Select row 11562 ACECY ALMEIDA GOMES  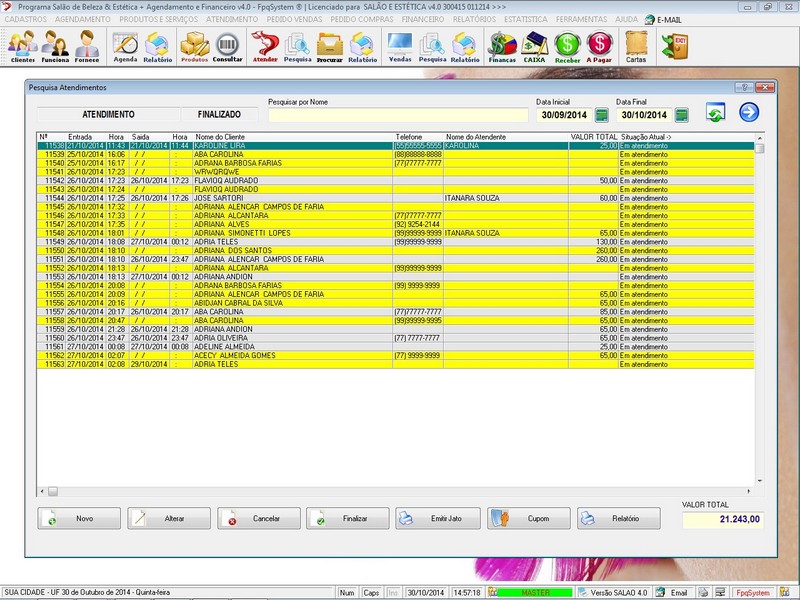coord(395,355)
